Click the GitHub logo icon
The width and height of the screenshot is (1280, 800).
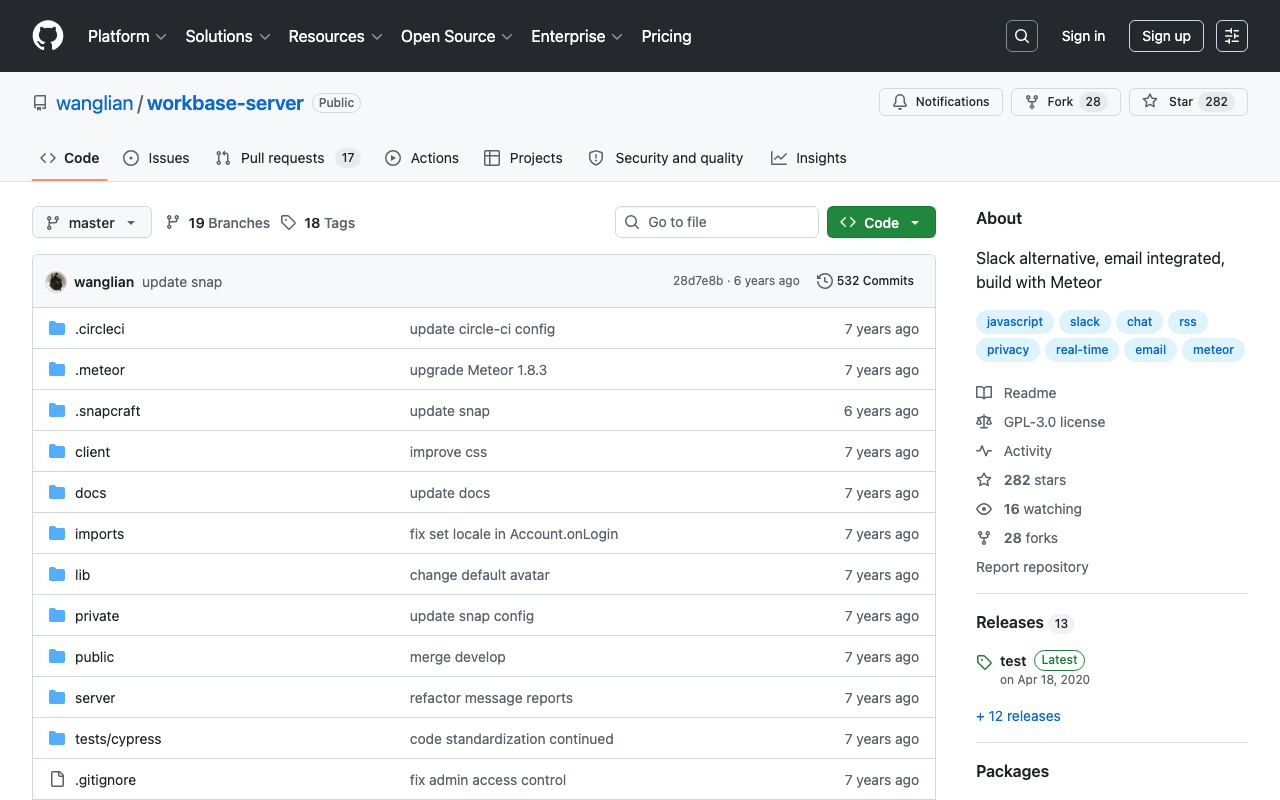[x=48, y=36]
